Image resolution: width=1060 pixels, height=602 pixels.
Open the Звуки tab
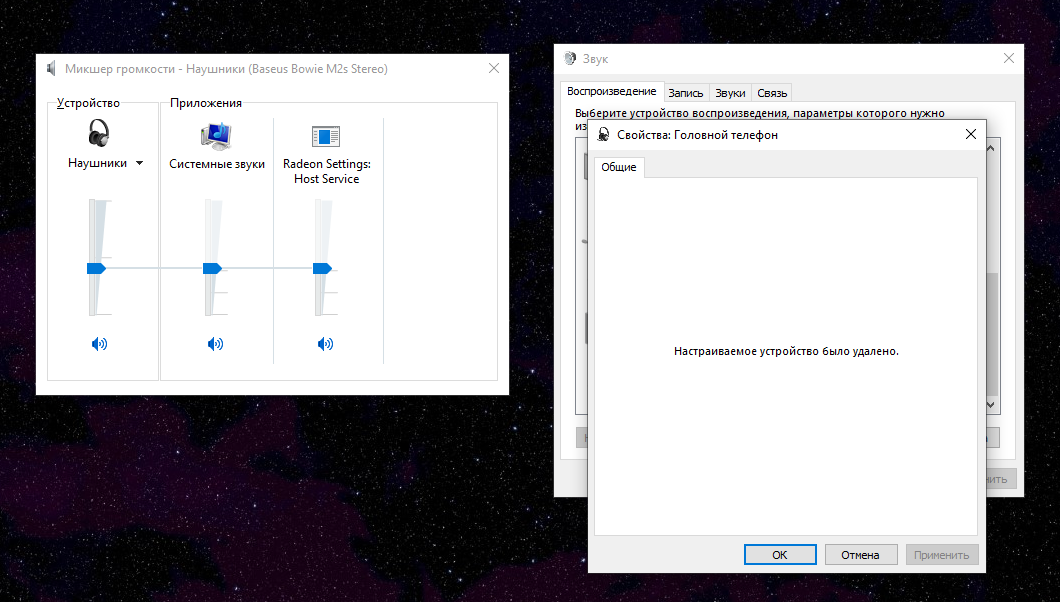(730, 93)
